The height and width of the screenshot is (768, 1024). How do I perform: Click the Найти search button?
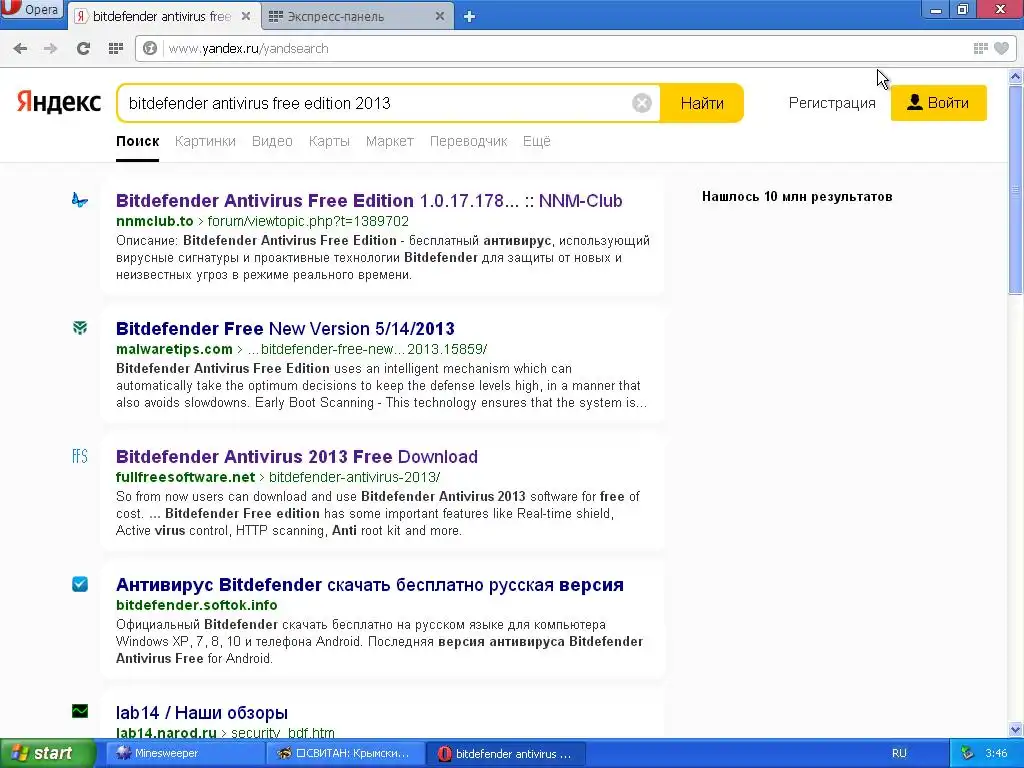click(702, 103)
